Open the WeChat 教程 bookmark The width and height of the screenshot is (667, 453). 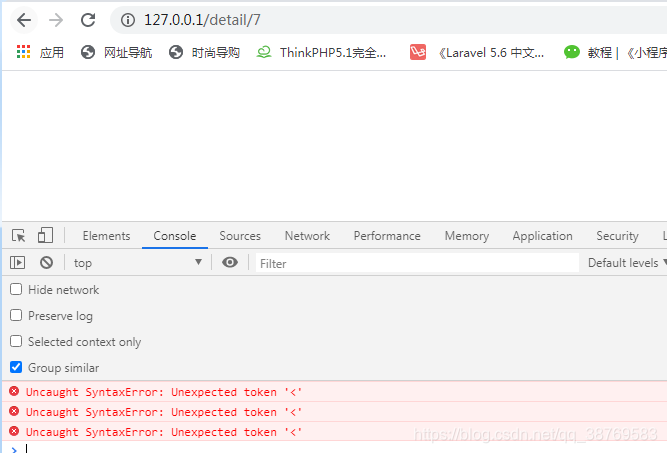615,52
